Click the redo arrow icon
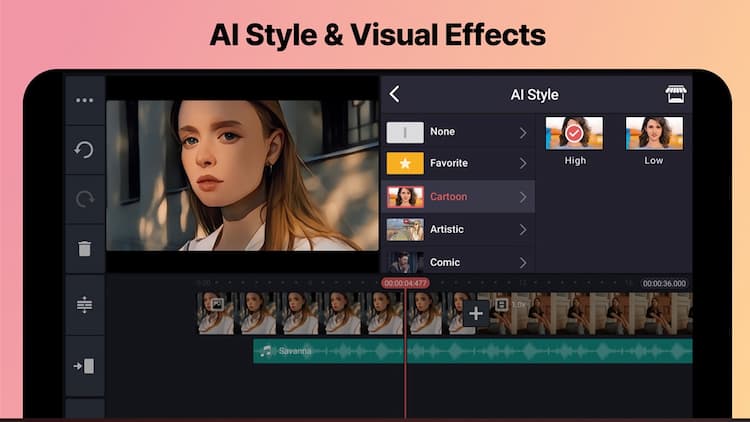 click(x=84, y=199)
